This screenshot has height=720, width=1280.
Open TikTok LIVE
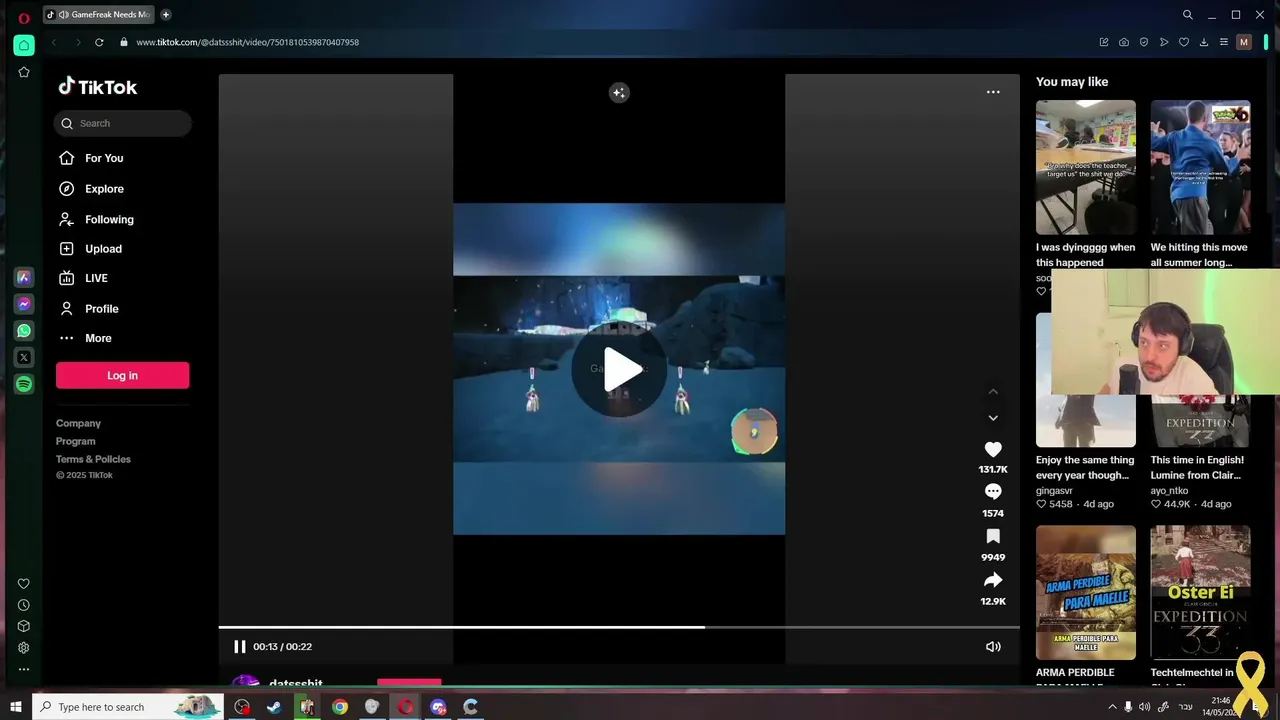(x=83, y=278)
